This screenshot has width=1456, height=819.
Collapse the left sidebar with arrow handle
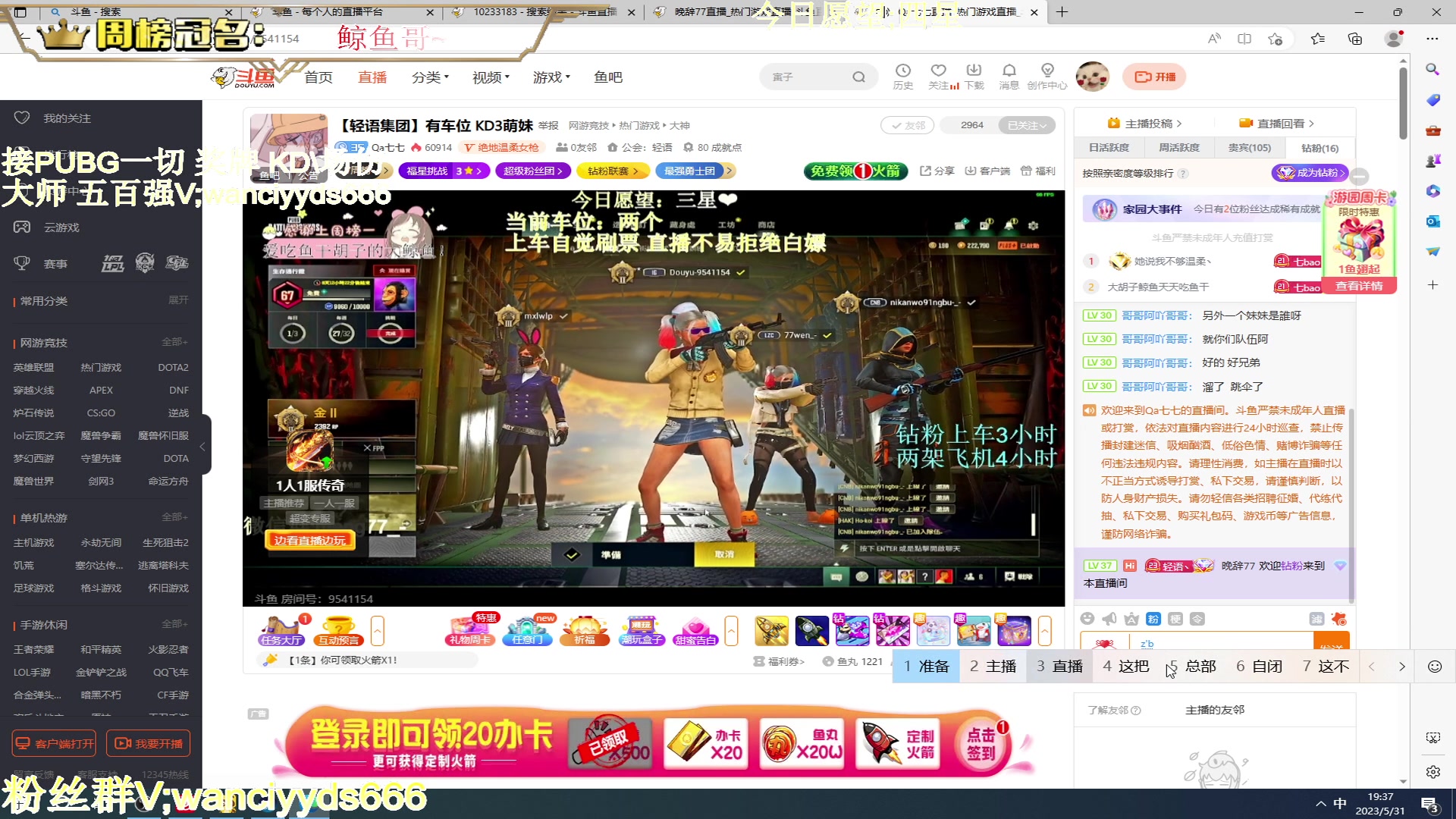[202, 447]
